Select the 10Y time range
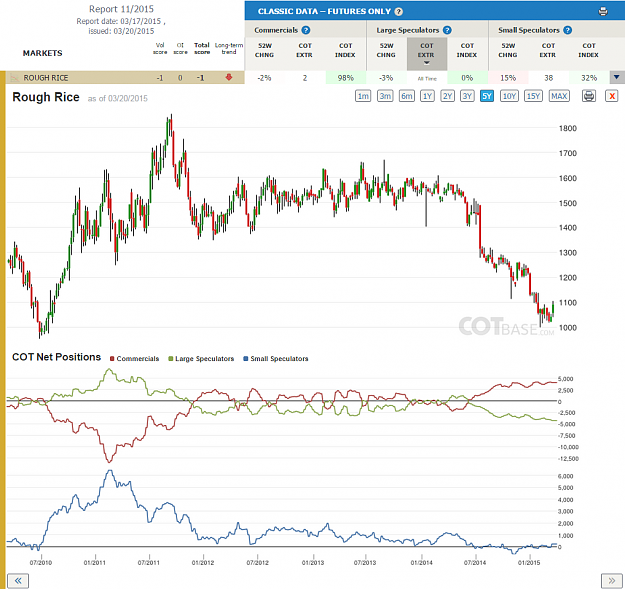Image resolution: width=625 pixels, height=589 pixels. tap(509, 96)
